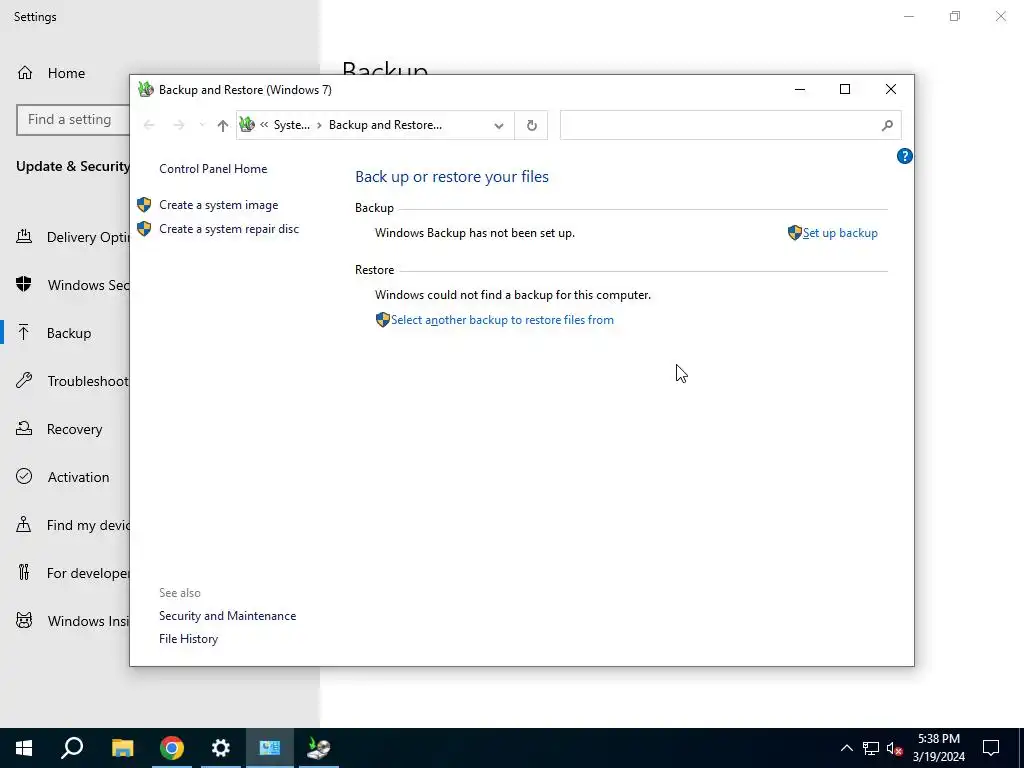Click the Find a setting search field
This screenshot has width=1024, height=768.
(x=73, y=120)
